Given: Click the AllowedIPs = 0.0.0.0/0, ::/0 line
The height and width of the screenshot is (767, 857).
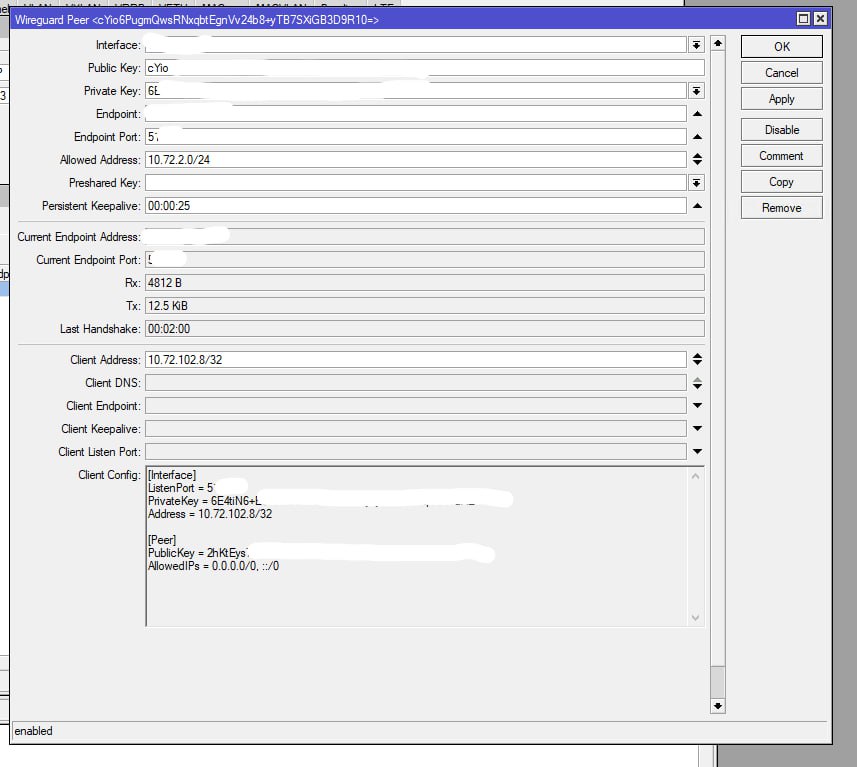Looking at the screenshot, I should pos(213,566).
